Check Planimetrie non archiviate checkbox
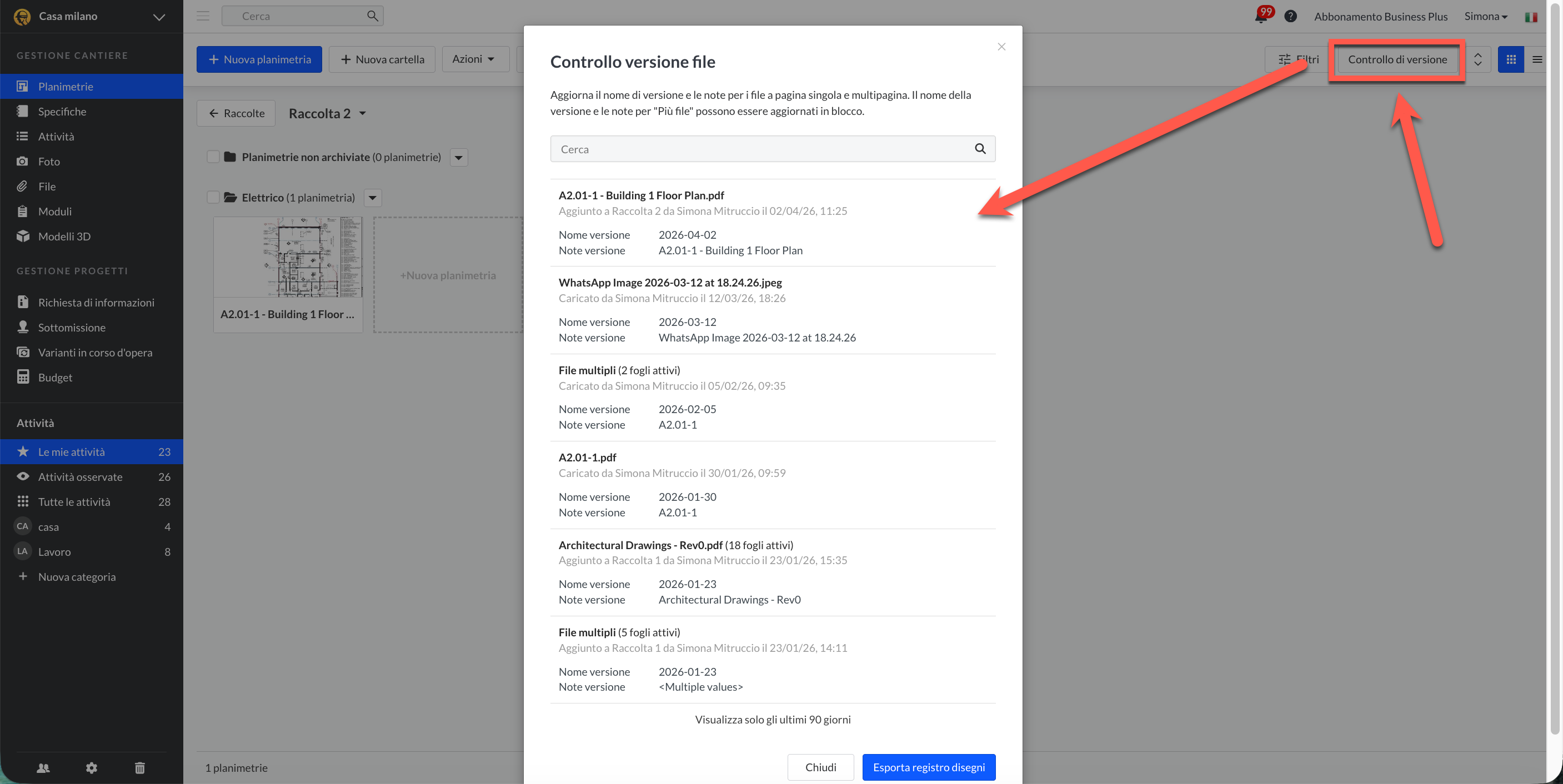The height and width of the screenshot is (784, 1563). (213, 157)
